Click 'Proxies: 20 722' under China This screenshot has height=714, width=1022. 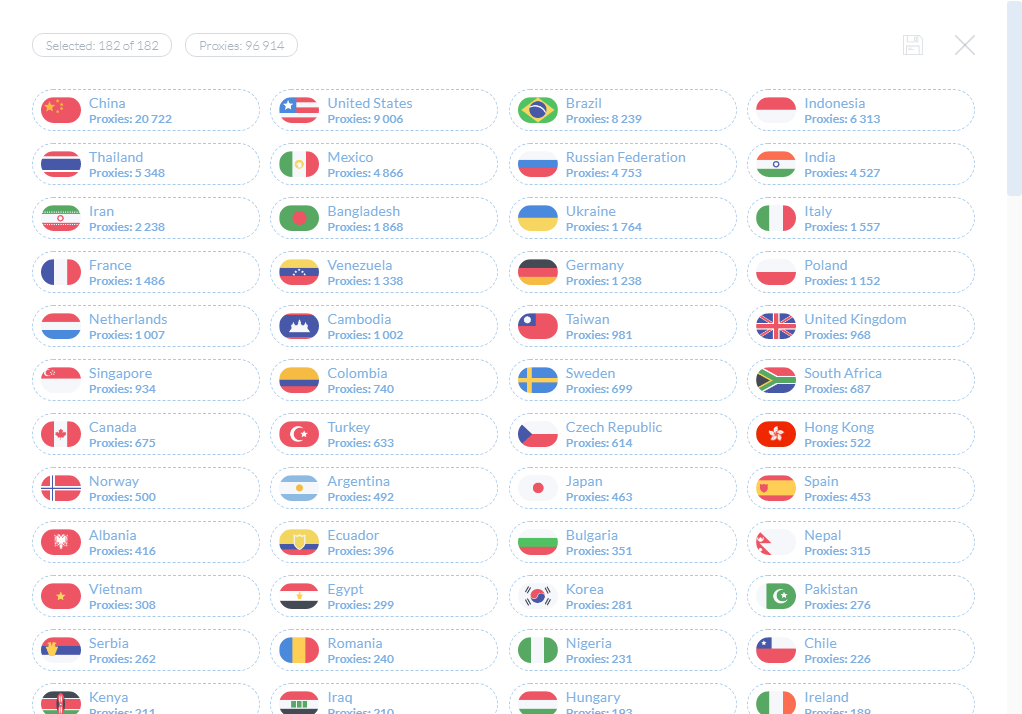pyautogui.click(x=130, y=119)
